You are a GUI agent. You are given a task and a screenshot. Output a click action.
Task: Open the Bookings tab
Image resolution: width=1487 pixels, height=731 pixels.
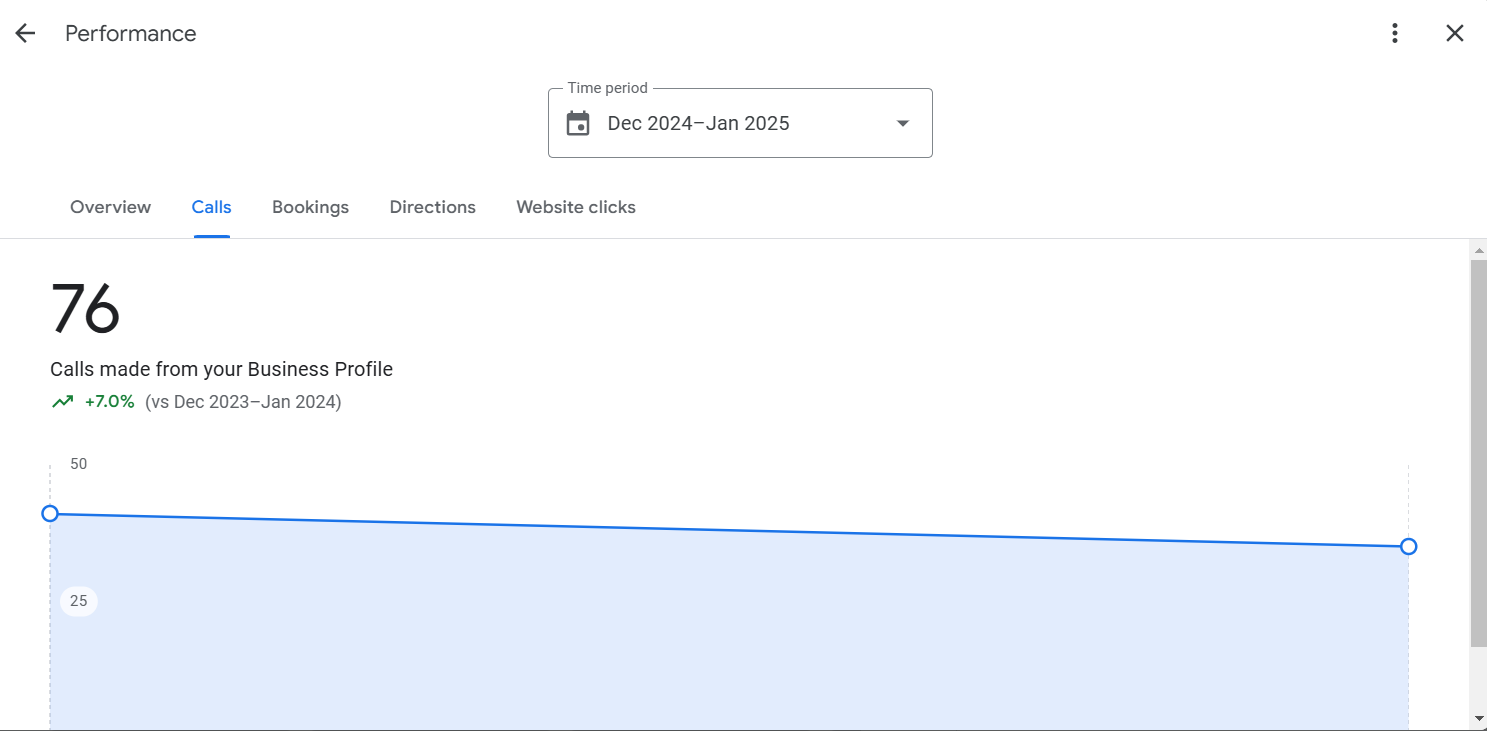click(310, 207)
